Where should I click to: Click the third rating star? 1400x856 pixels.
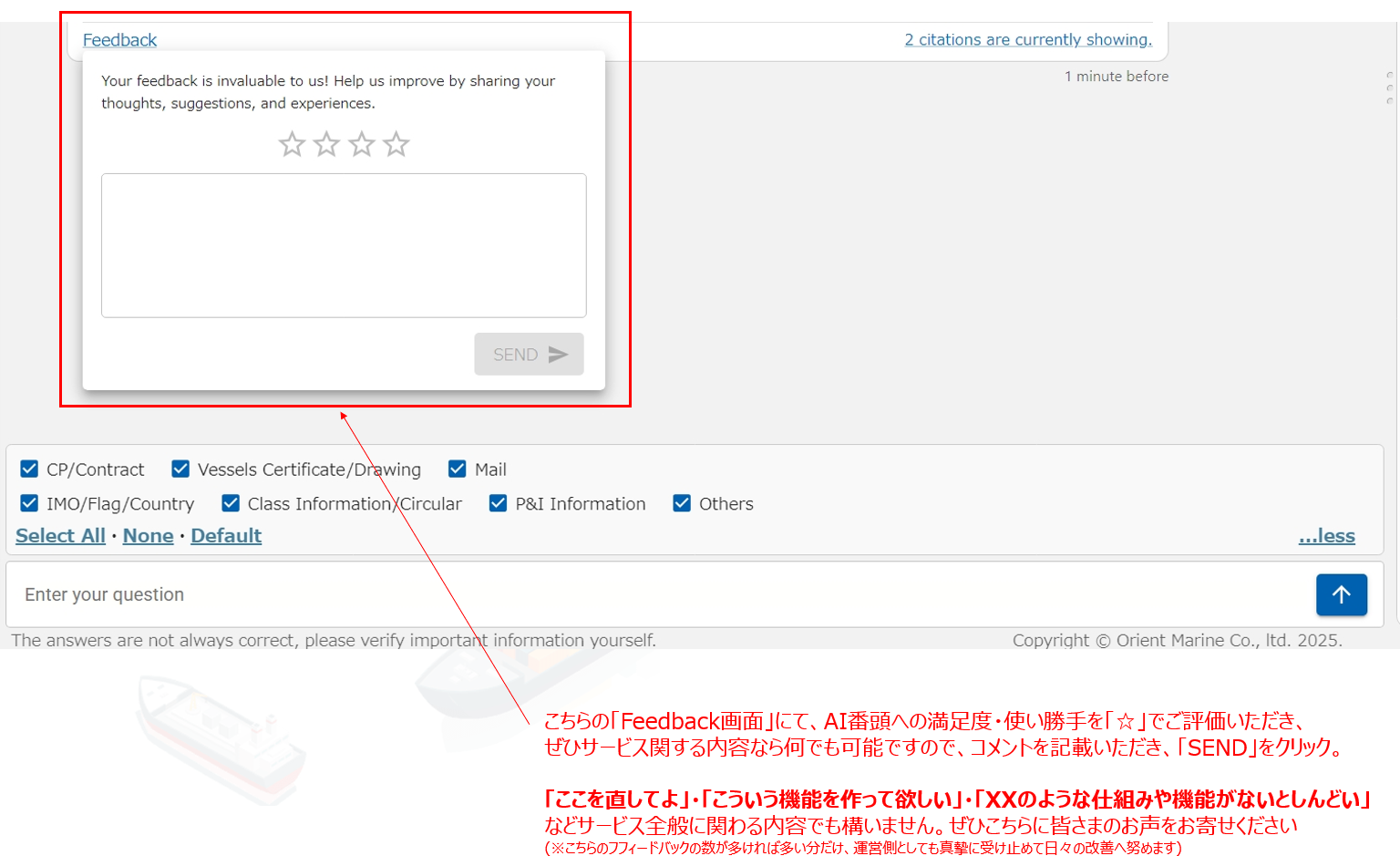tap(362, 144)
